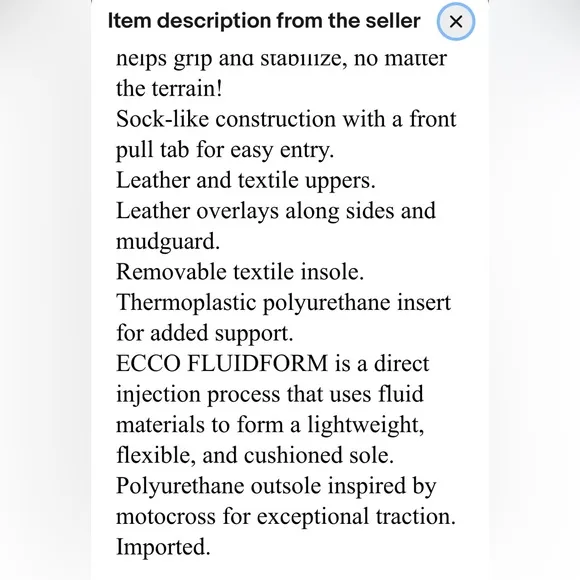
Task: Click 'injection process that uses fluid' line
Action: point(270,394)
